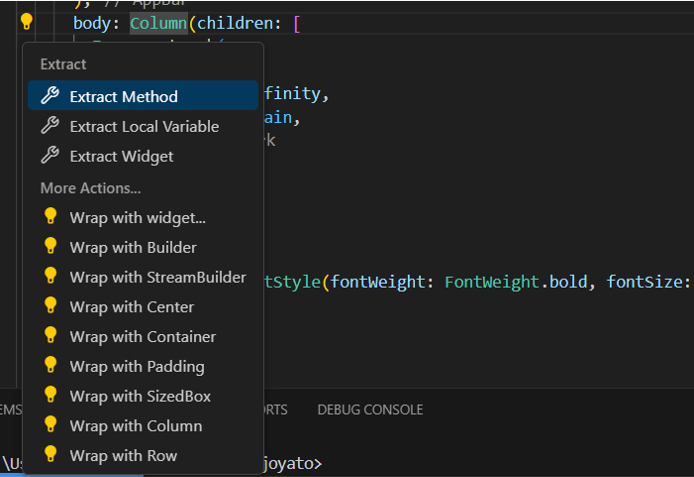The width and height of the screenshot is (694, 477).
Task: Open the partially hidden PORTS panel tab
Action: tap(275, 410)
